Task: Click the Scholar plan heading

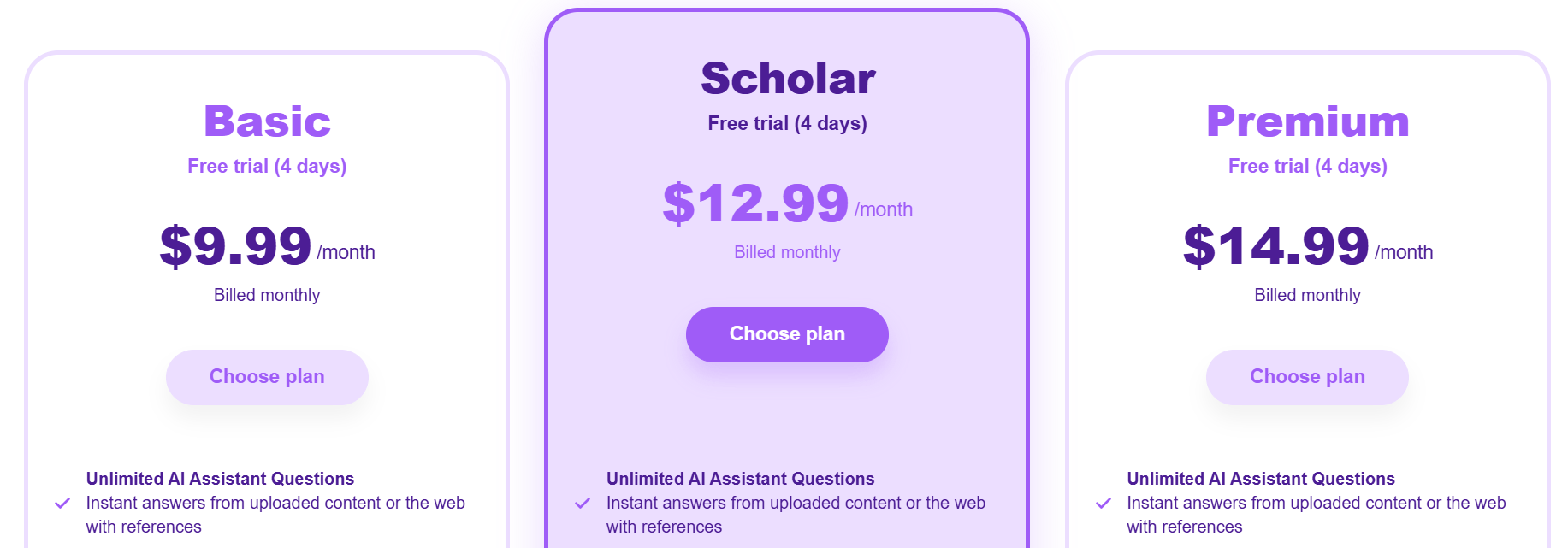Action: click(x=787, y=79)
